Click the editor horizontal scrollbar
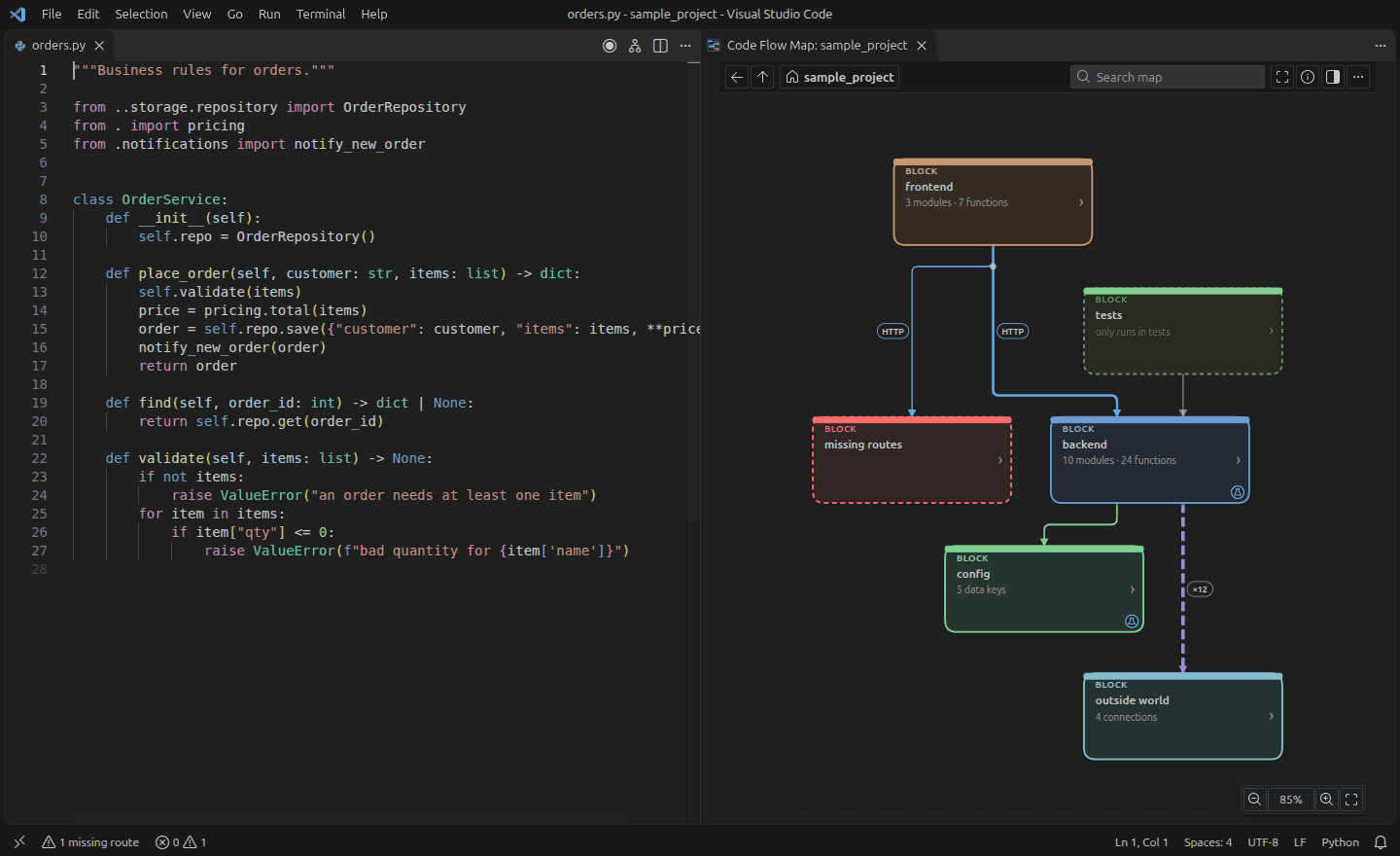1400x856 pixels. [x=350, y=817]
